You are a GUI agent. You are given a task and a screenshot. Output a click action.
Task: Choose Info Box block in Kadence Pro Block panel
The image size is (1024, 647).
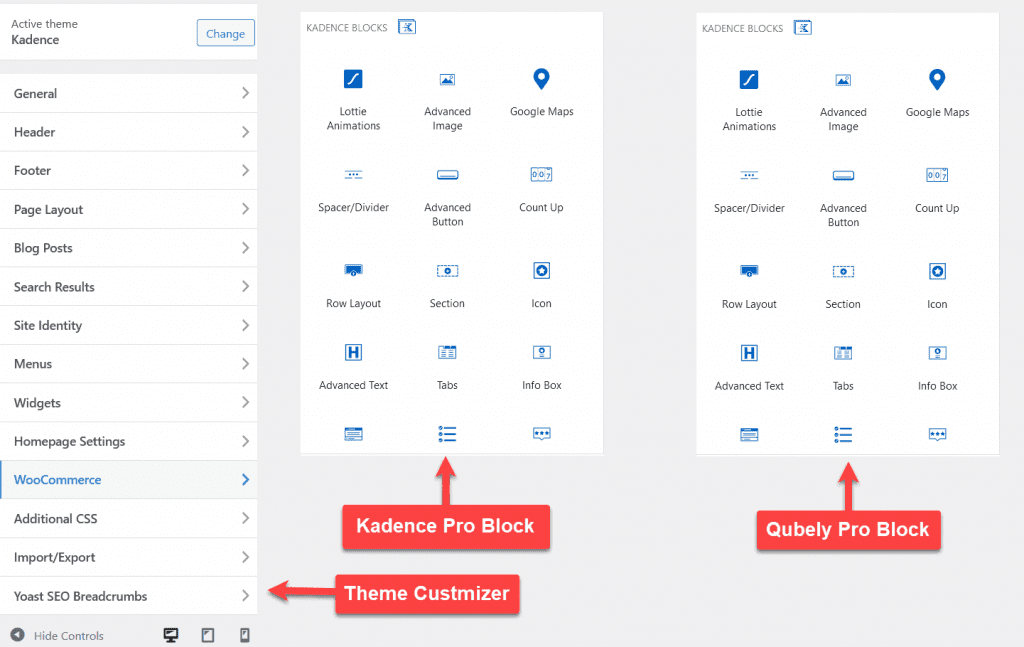coord(541,366)
